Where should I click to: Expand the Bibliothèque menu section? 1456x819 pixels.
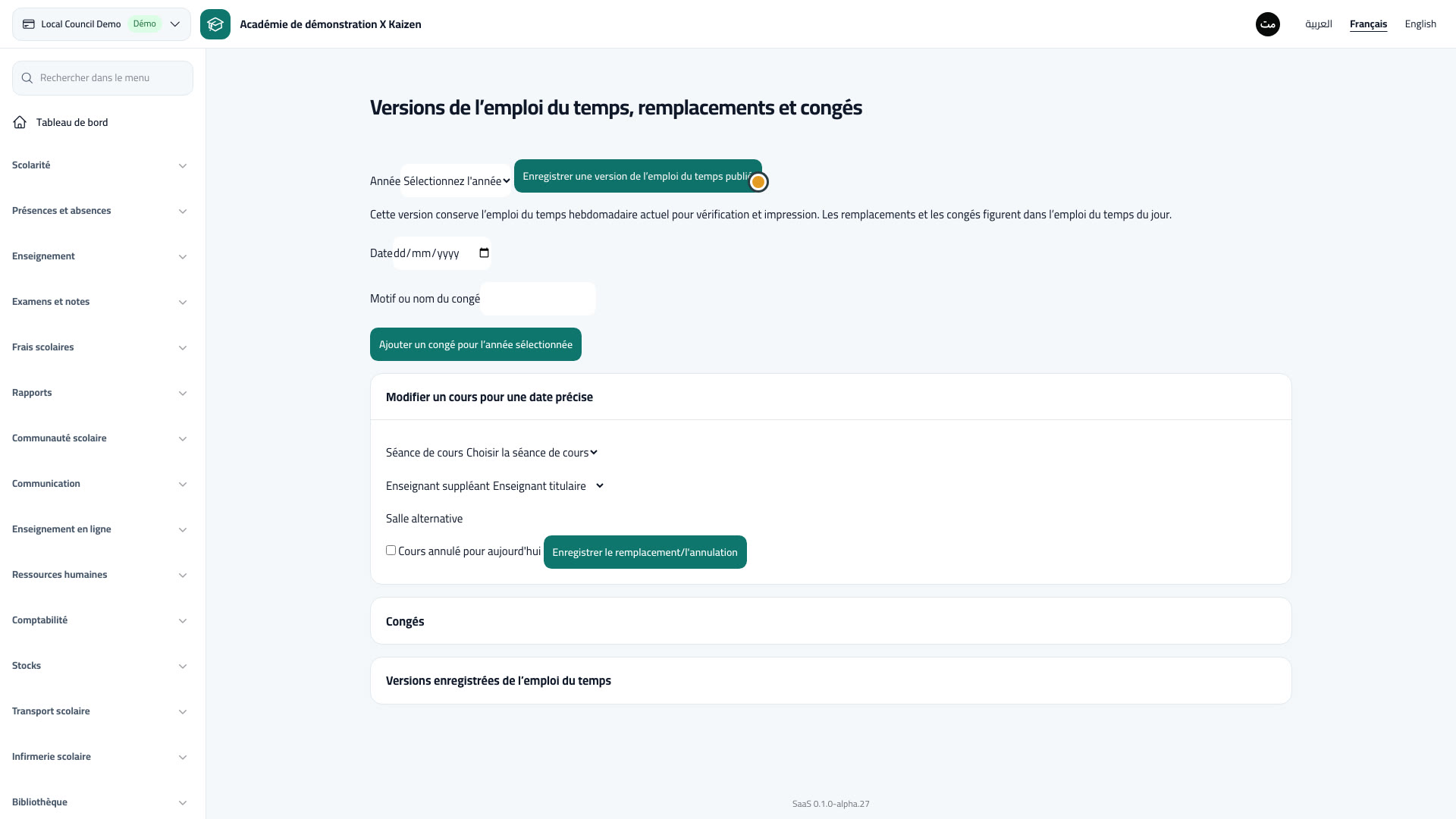(x=99, y=802)
